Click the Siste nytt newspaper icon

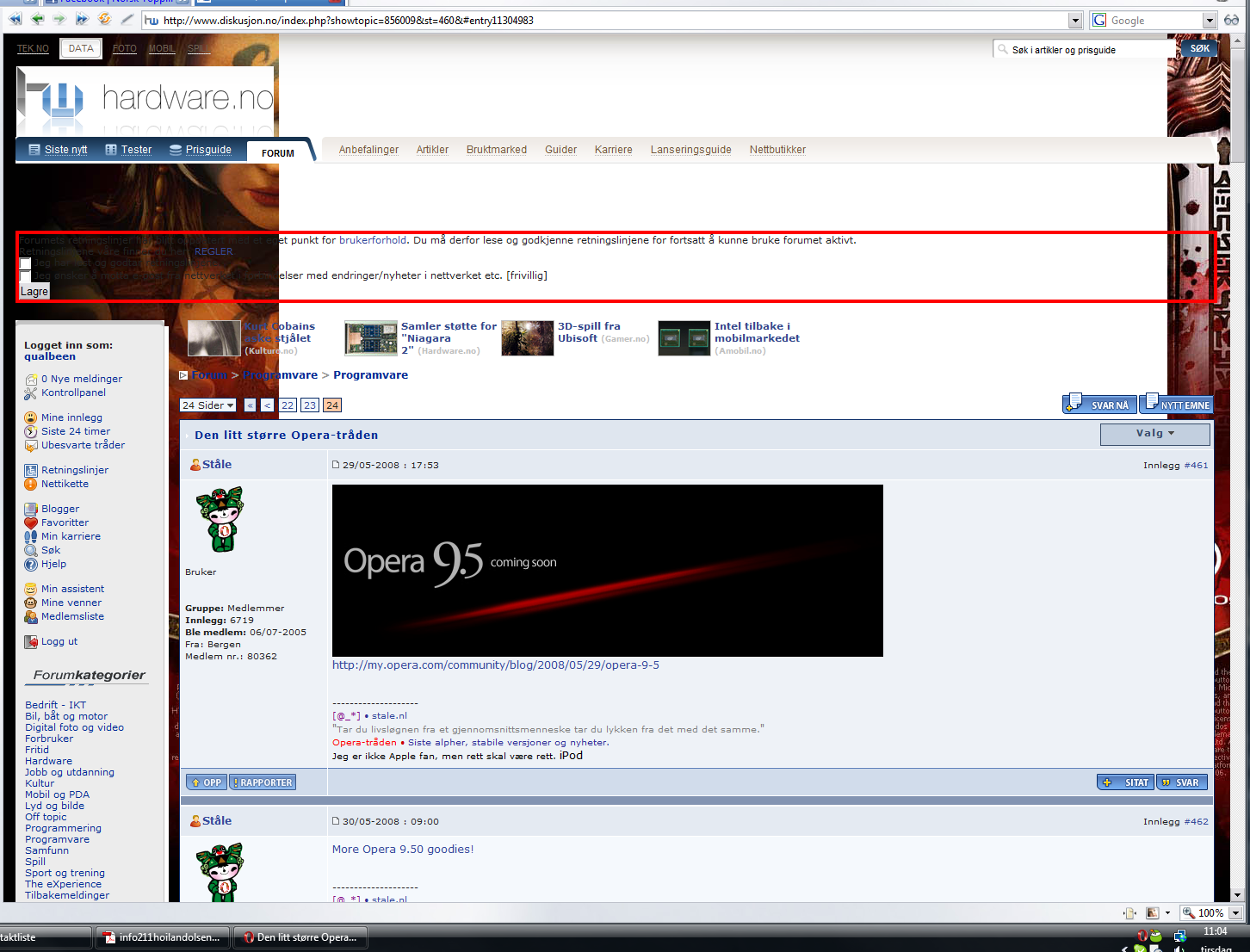click(34, 150)
